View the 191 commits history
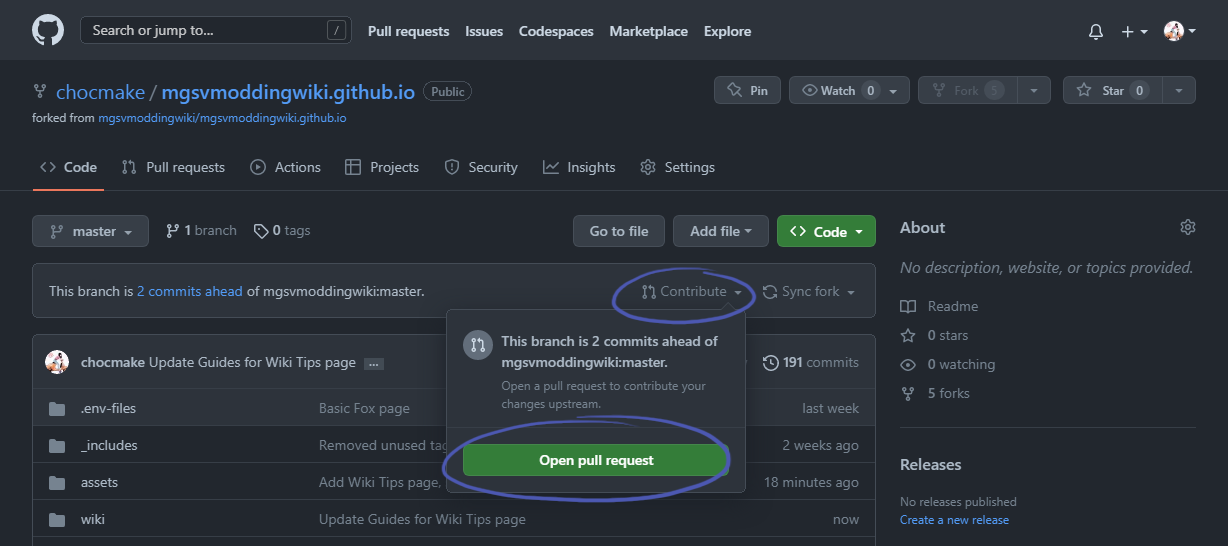1228x546 pixels. [x=810, y=362]
